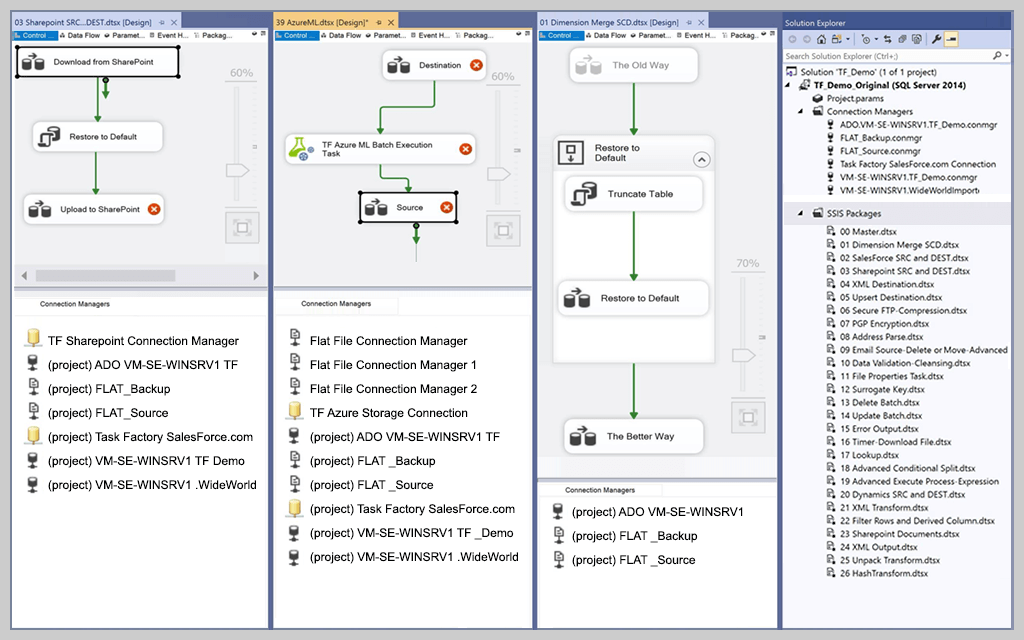Collapse the Restore to Default container chevron
Viewport: 1024px width, 640px height.
pos(701,159)
